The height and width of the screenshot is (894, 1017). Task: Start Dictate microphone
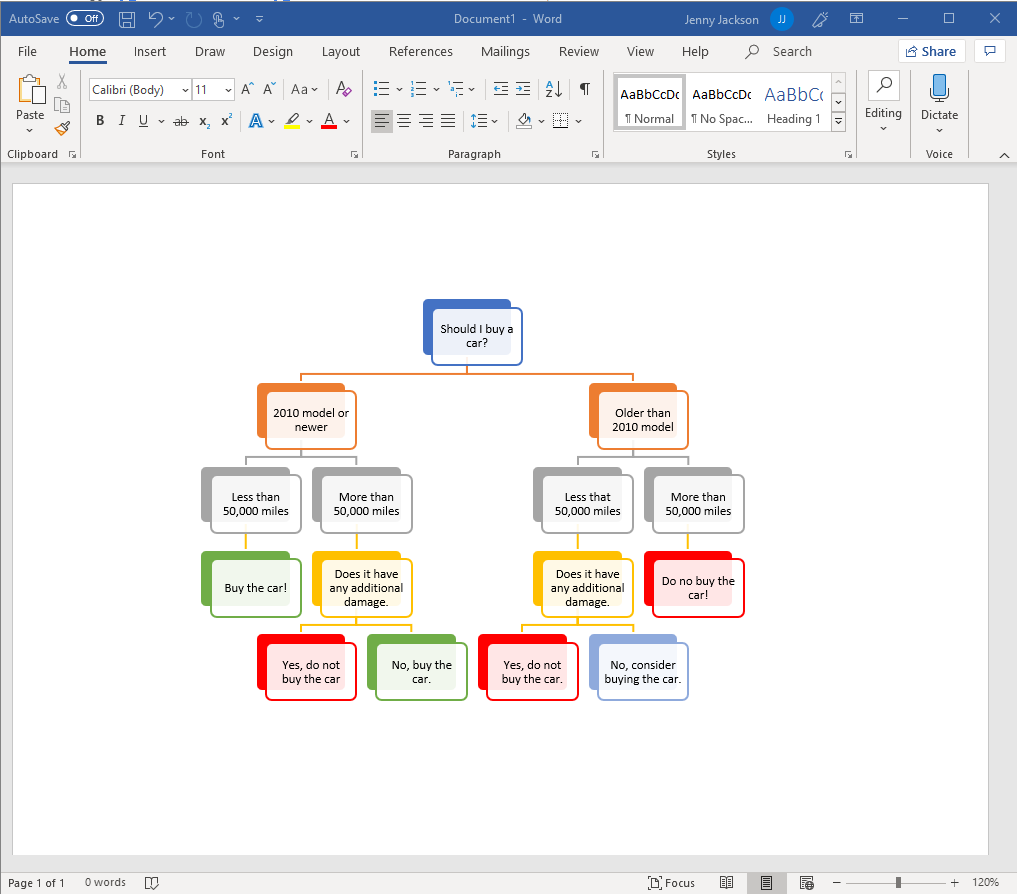tap(939, 90)
